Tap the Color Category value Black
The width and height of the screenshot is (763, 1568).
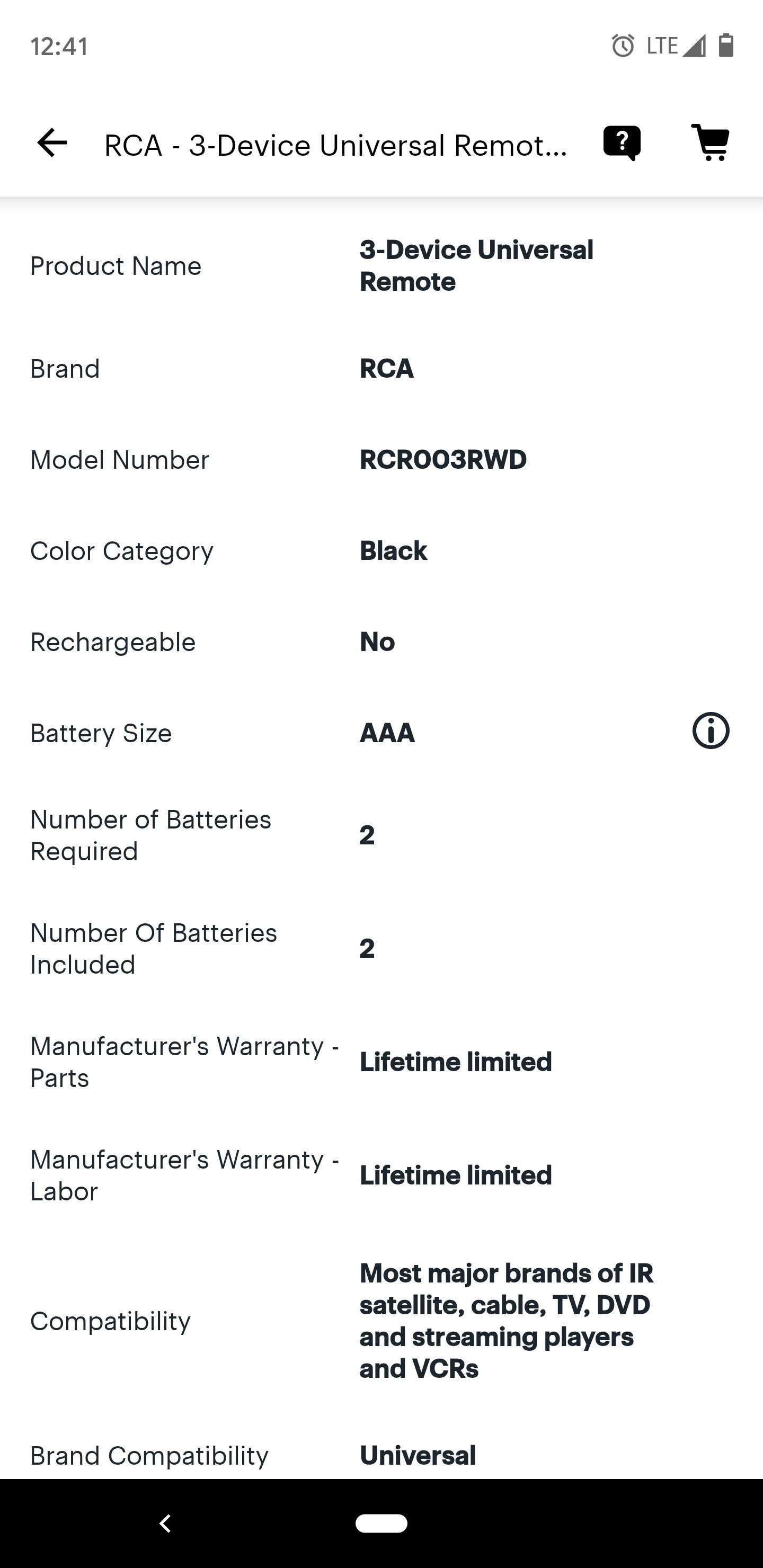click(x=393, y=551)
